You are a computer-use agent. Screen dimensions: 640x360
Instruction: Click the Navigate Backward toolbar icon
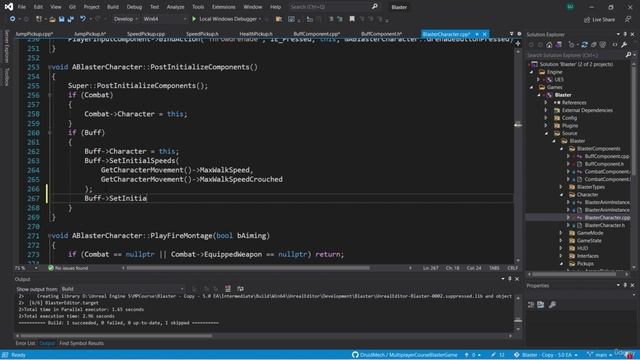(12, 19)
